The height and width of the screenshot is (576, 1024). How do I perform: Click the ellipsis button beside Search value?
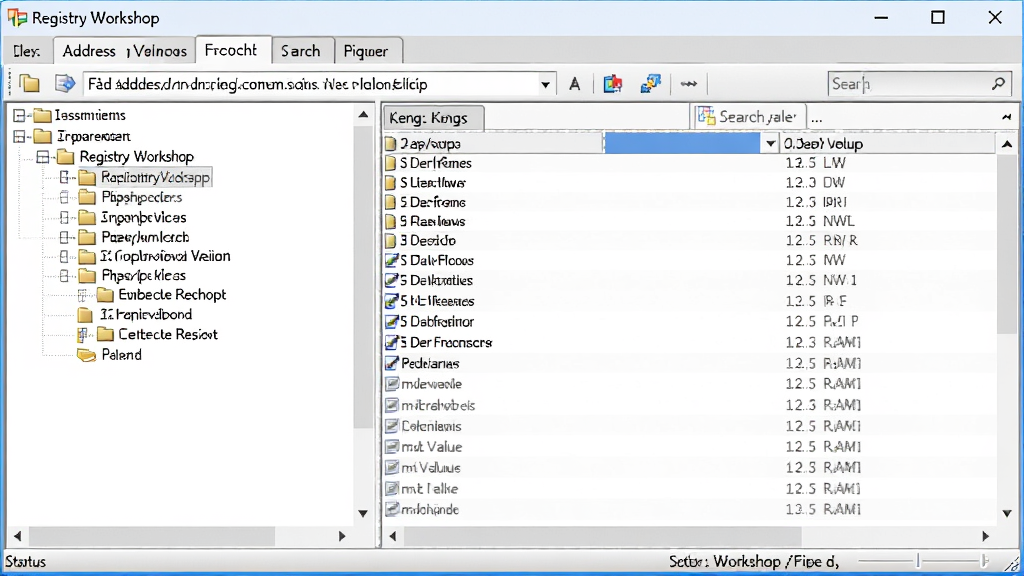click(x=816, y=118)
